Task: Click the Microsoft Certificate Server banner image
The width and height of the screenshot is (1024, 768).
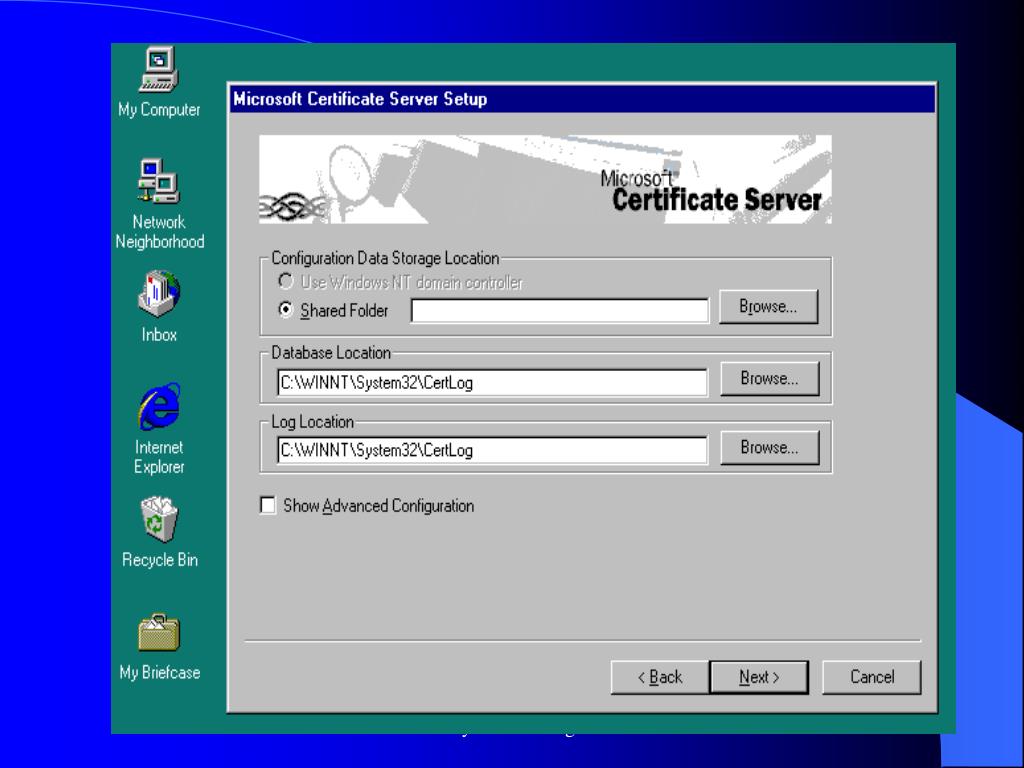Action: coord(545,179)
